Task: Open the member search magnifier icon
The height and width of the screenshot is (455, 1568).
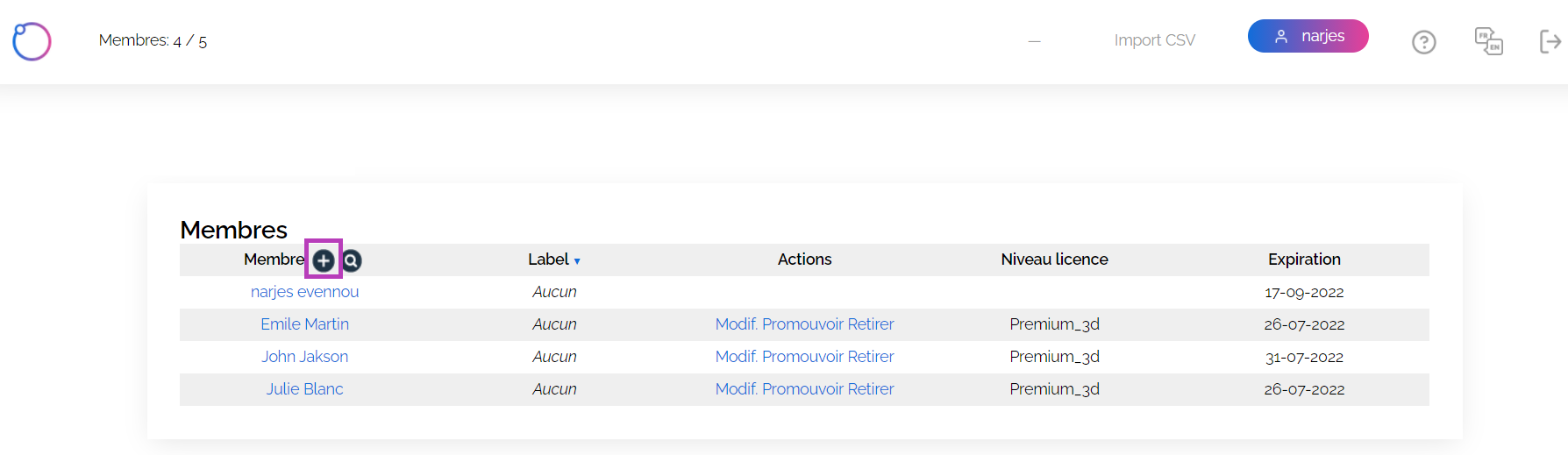Action: (x=352, y=260)
